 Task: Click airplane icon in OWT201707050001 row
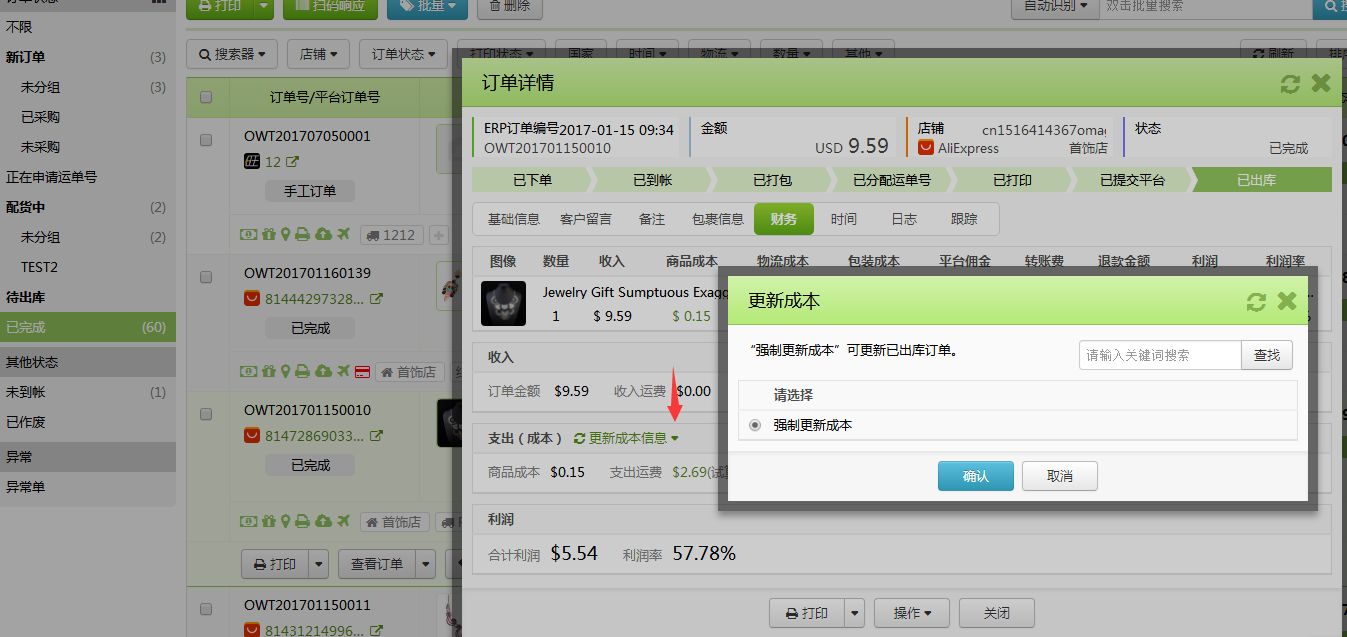(x=343, y=235)
